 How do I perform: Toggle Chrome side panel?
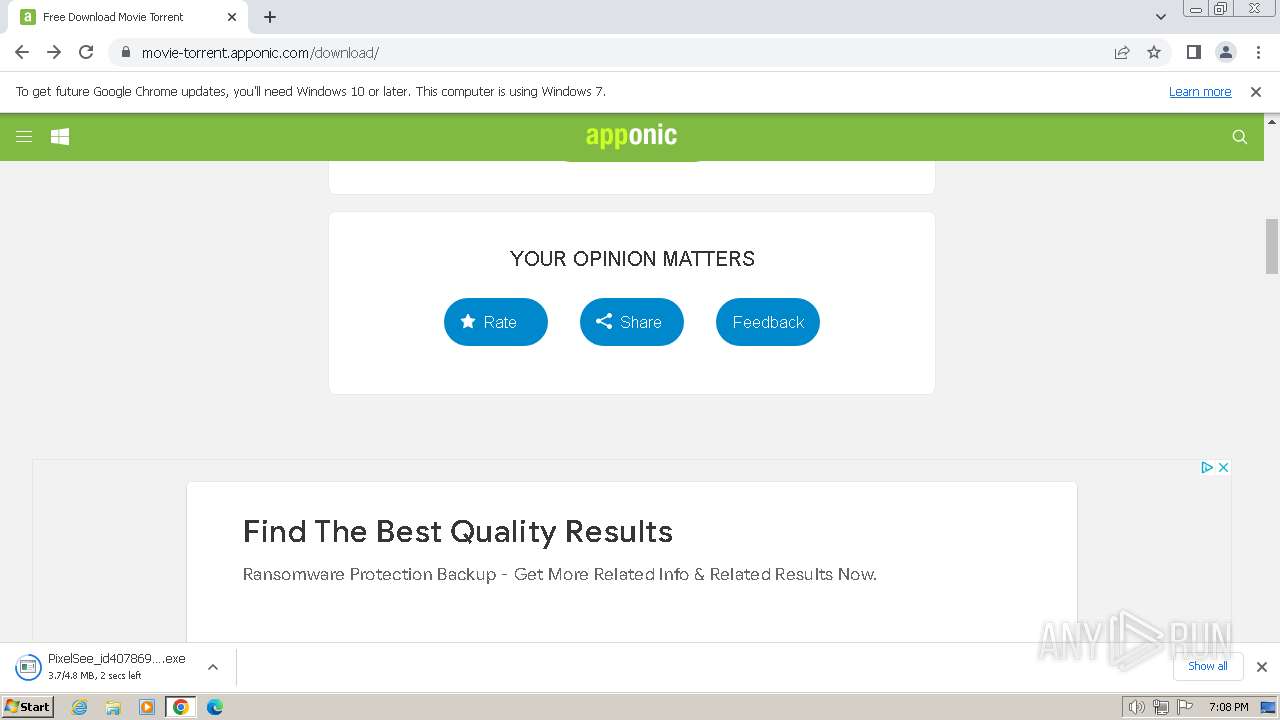(x=1193, y=52)
